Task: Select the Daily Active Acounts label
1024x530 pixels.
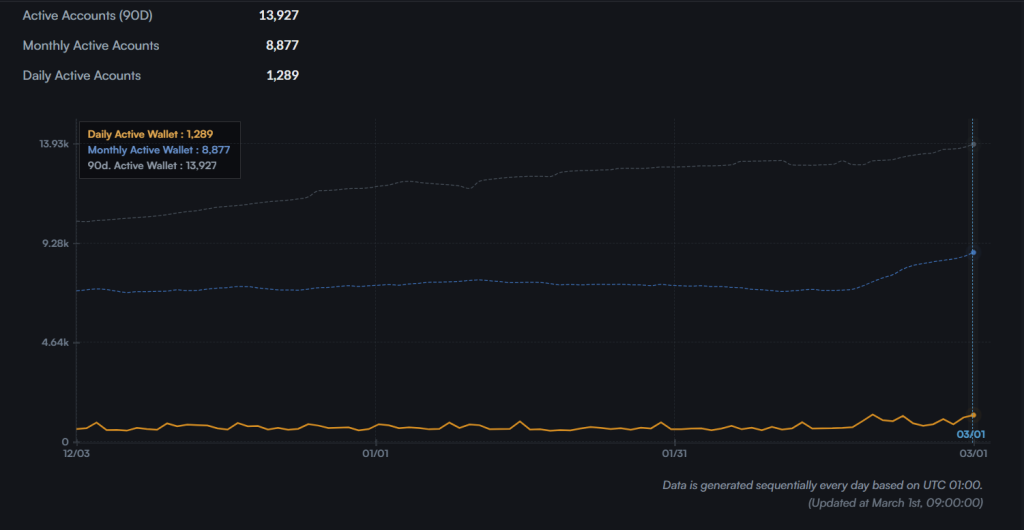Action: coord(81,75)
